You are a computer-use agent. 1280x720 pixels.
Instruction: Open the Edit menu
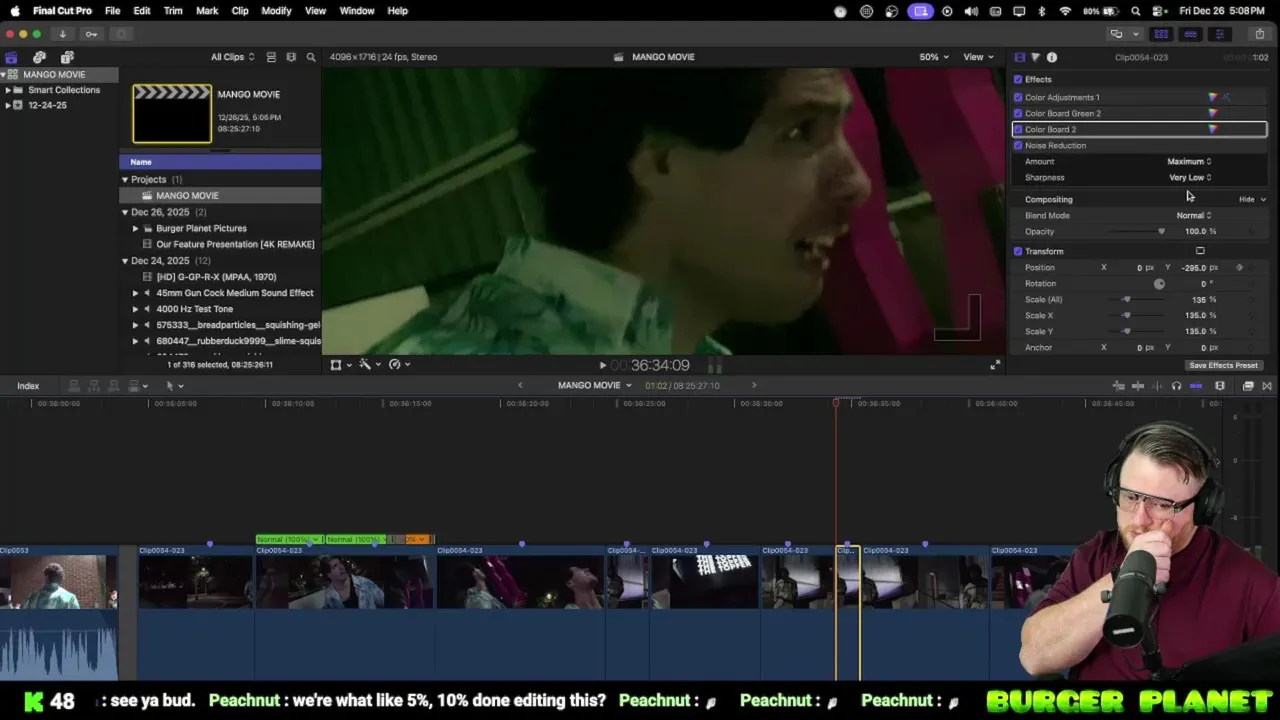pos(142,11)
